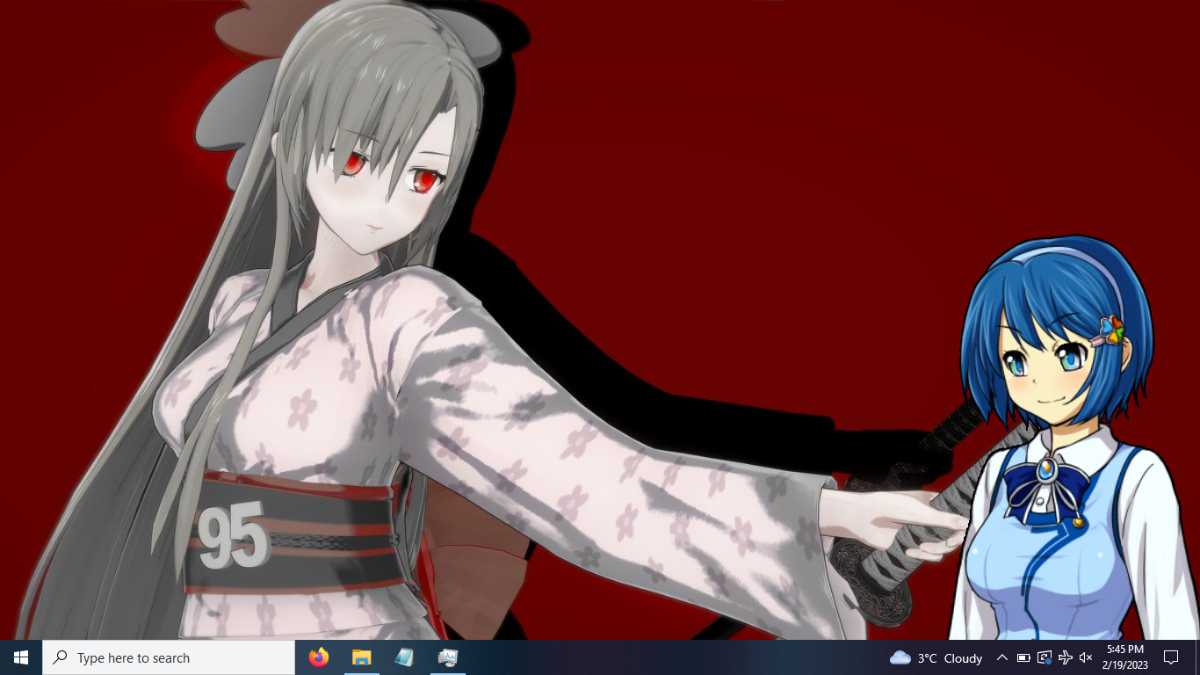Open the Action Center notifications icon
1200x675 pixels.
1171,658
